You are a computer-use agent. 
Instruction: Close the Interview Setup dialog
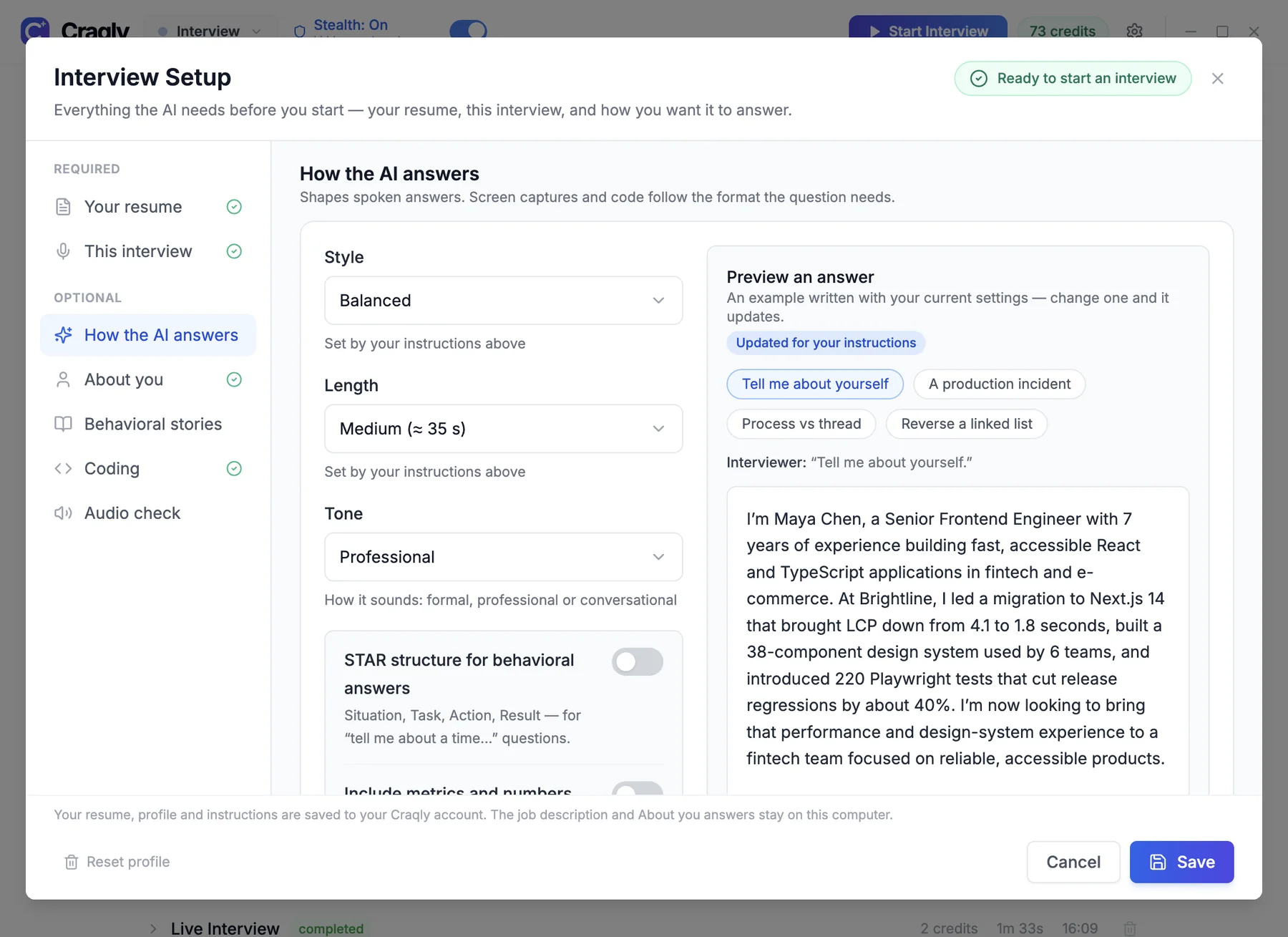pos(1218,79)
